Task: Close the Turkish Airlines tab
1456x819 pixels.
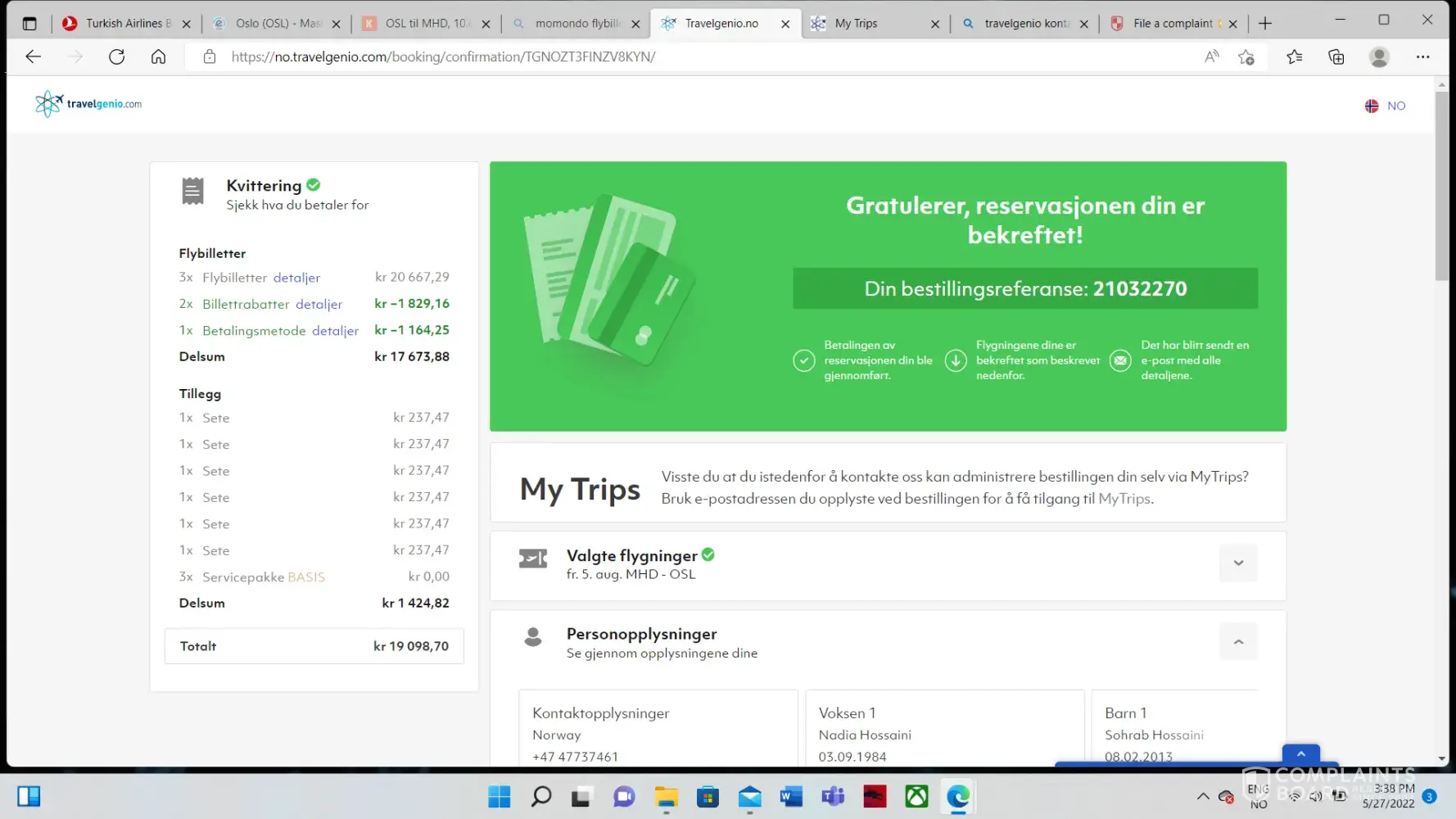Action: click(187, 24)
